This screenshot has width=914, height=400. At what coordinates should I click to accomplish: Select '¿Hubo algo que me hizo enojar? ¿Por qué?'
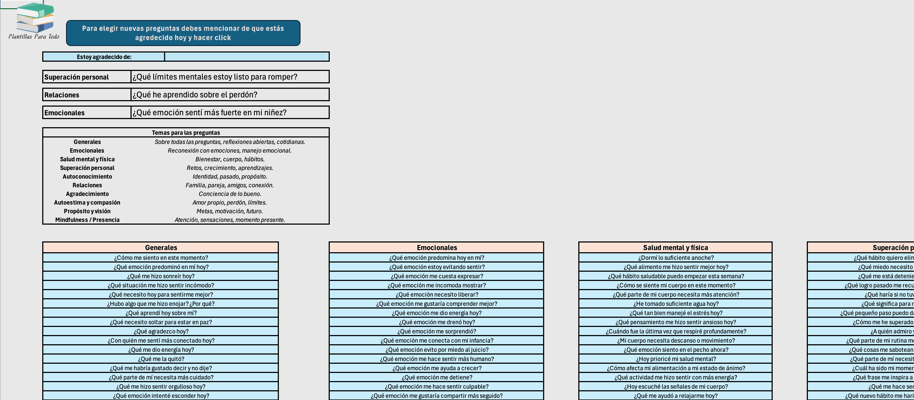pos(160,304)
